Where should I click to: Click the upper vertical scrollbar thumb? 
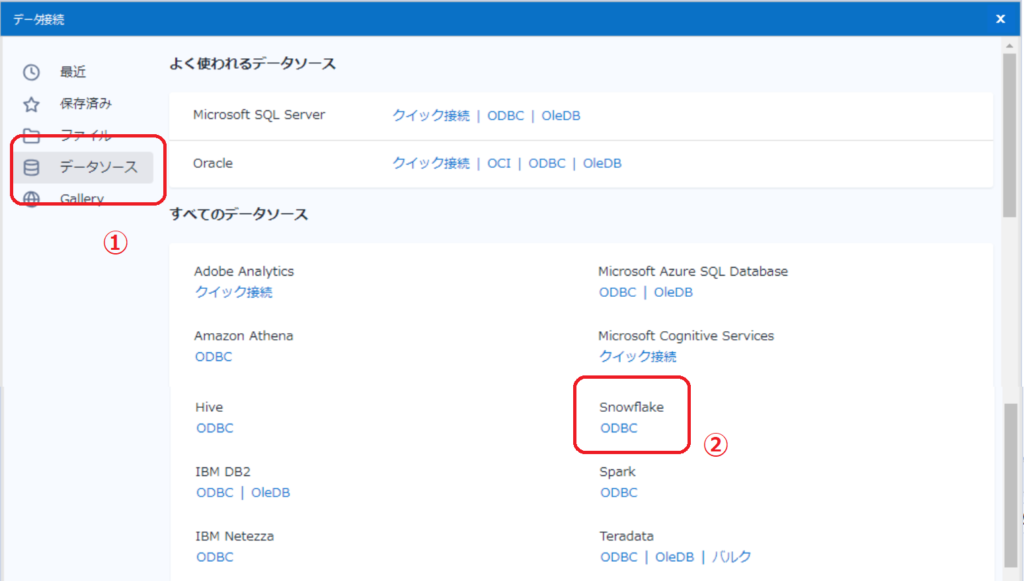[1010, 135]
